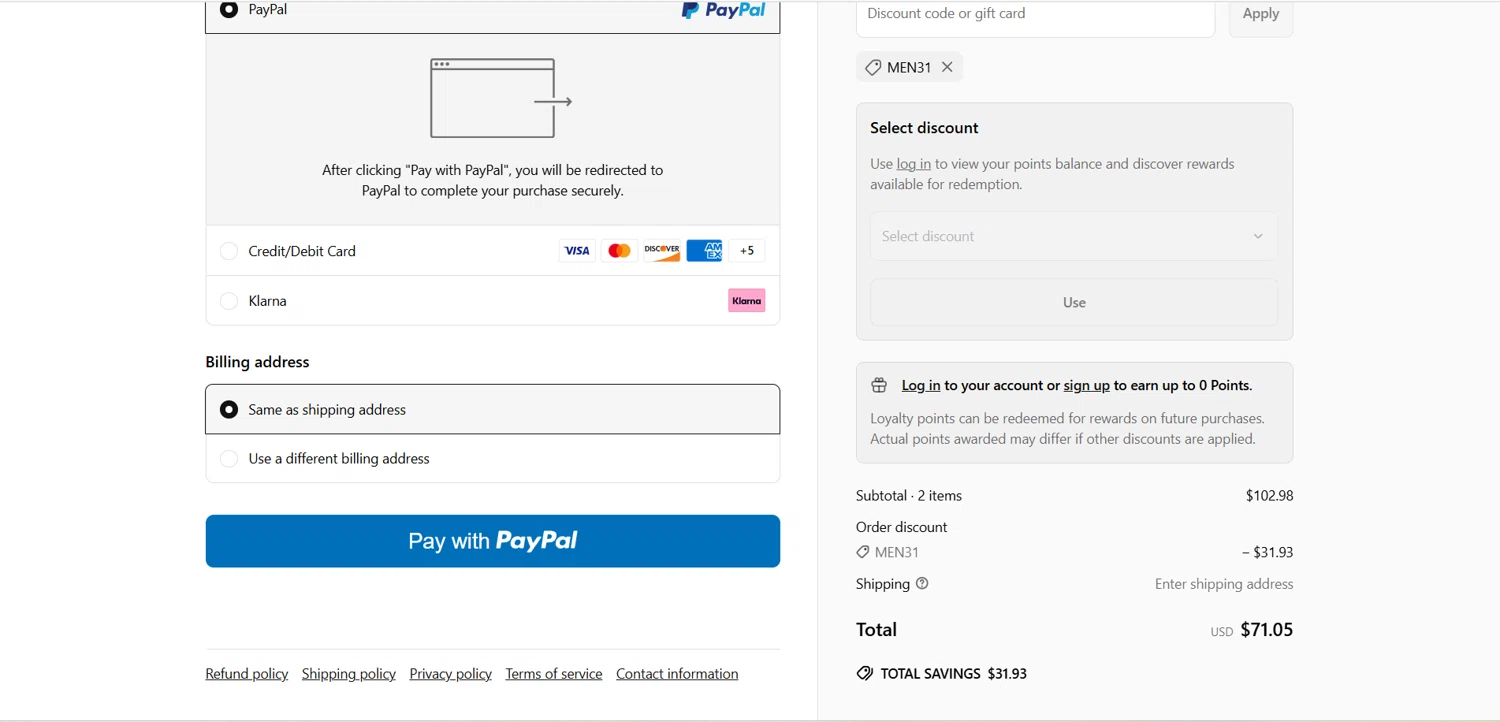
Task: Open the Select discount dropdown
Action: click(x=1073, y=237)
